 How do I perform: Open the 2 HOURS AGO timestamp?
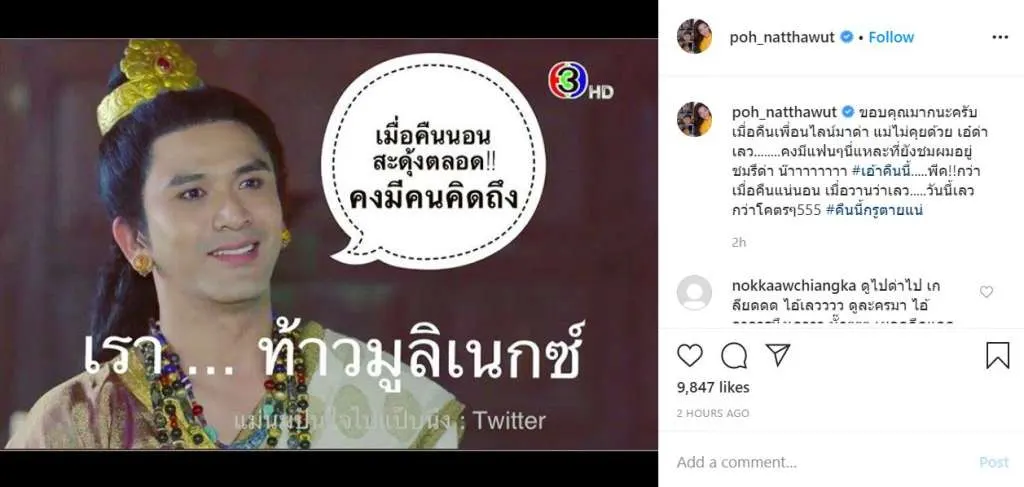pyautogui.click(x=712, y=413)
